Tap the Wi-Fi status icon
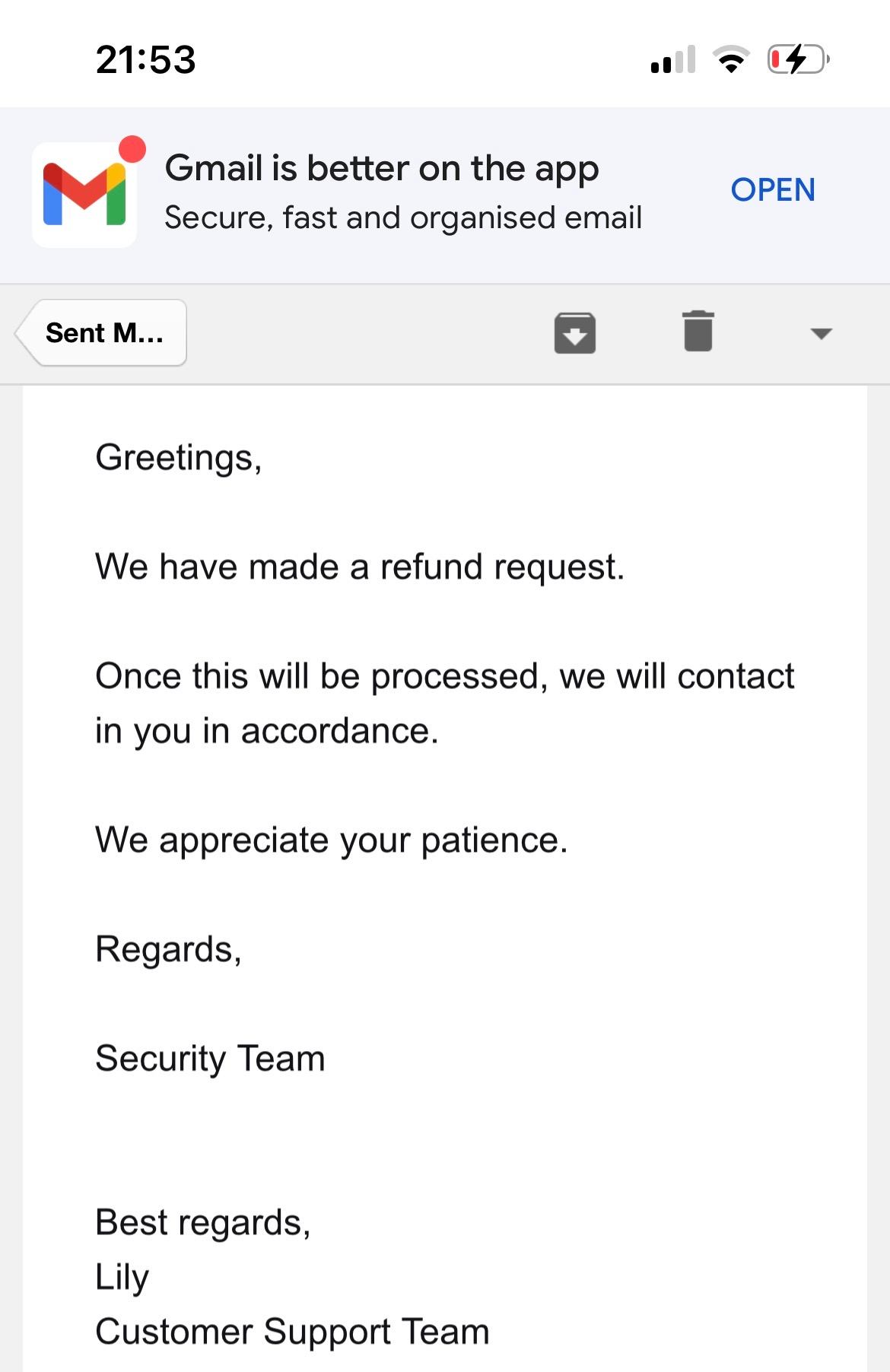This screenshot has height=1372, width=890. 730,59
